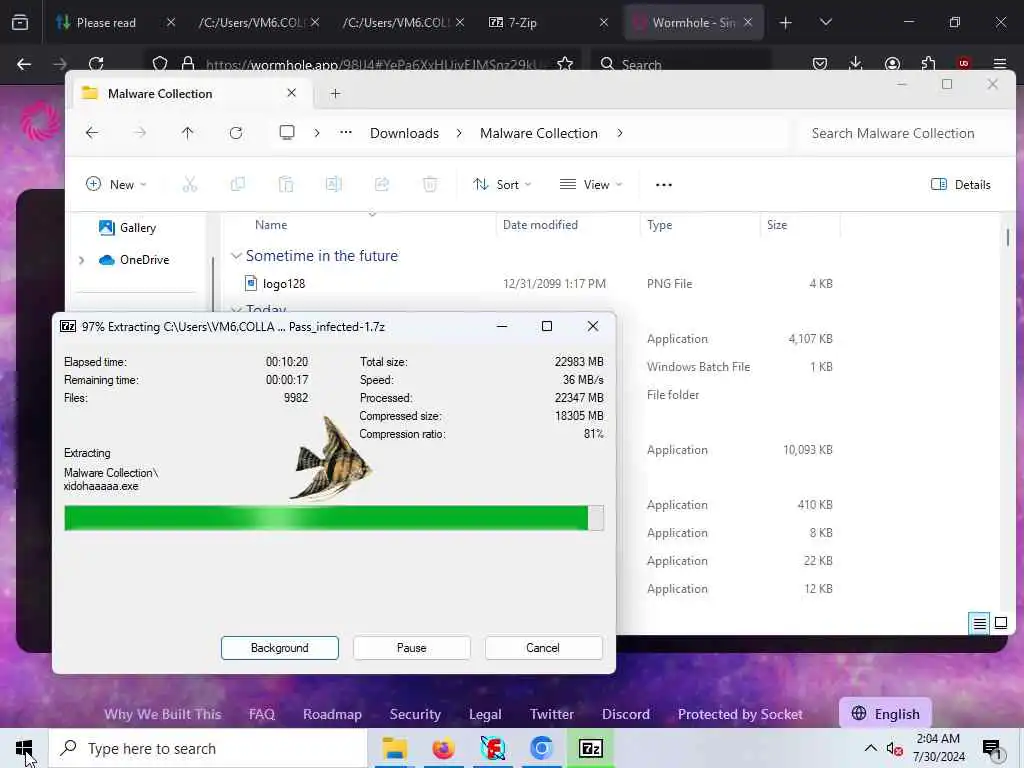
Task: Open the FAQ link on Wormhole
Action: pos(262,714)
